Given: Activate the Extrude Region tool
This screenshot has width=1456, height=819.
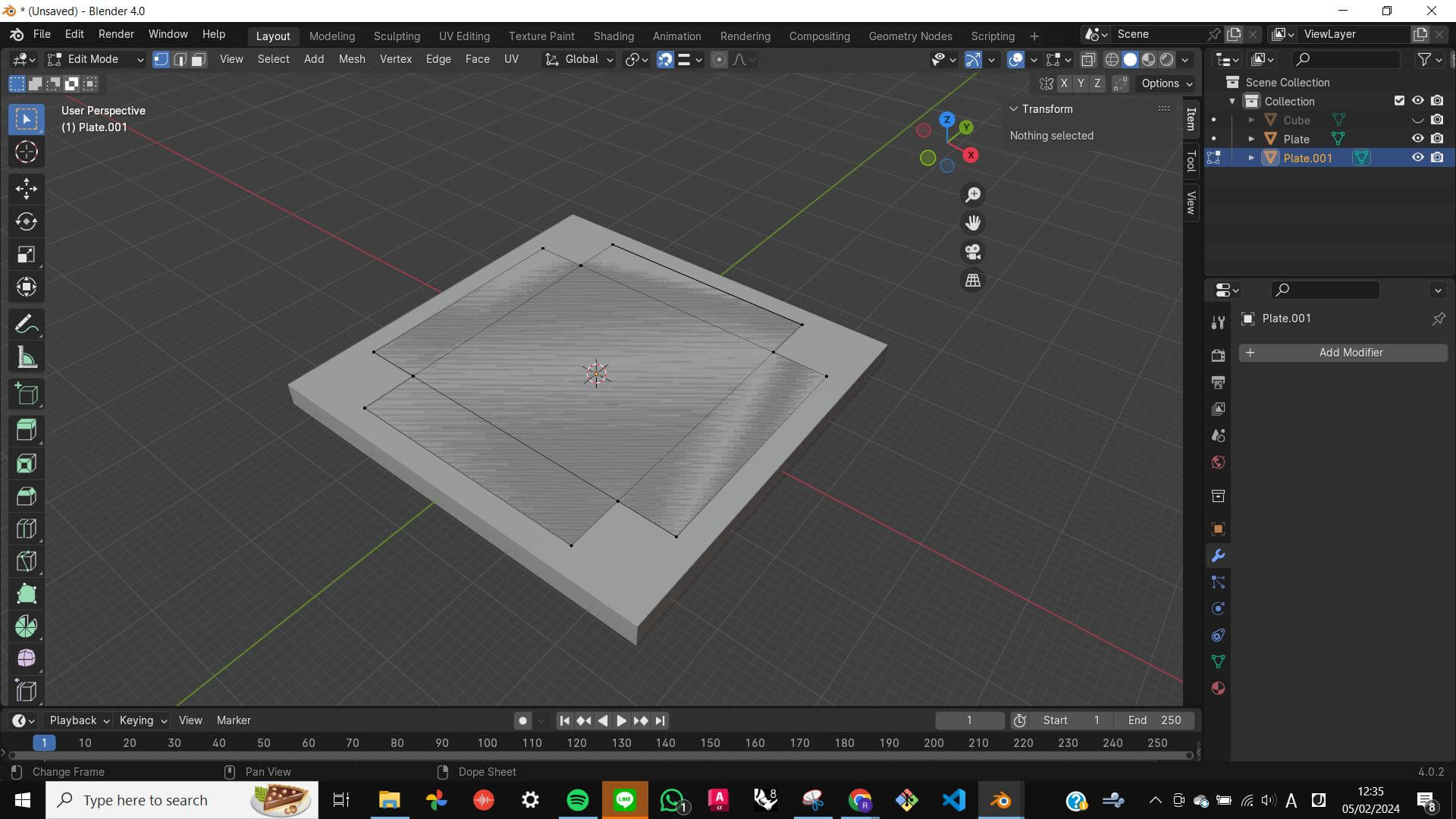Looking at the screenshot, I should [27, 431].
